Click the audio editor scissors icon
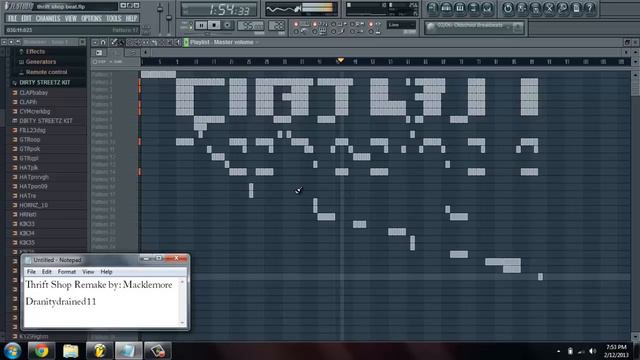 point(549,8)
